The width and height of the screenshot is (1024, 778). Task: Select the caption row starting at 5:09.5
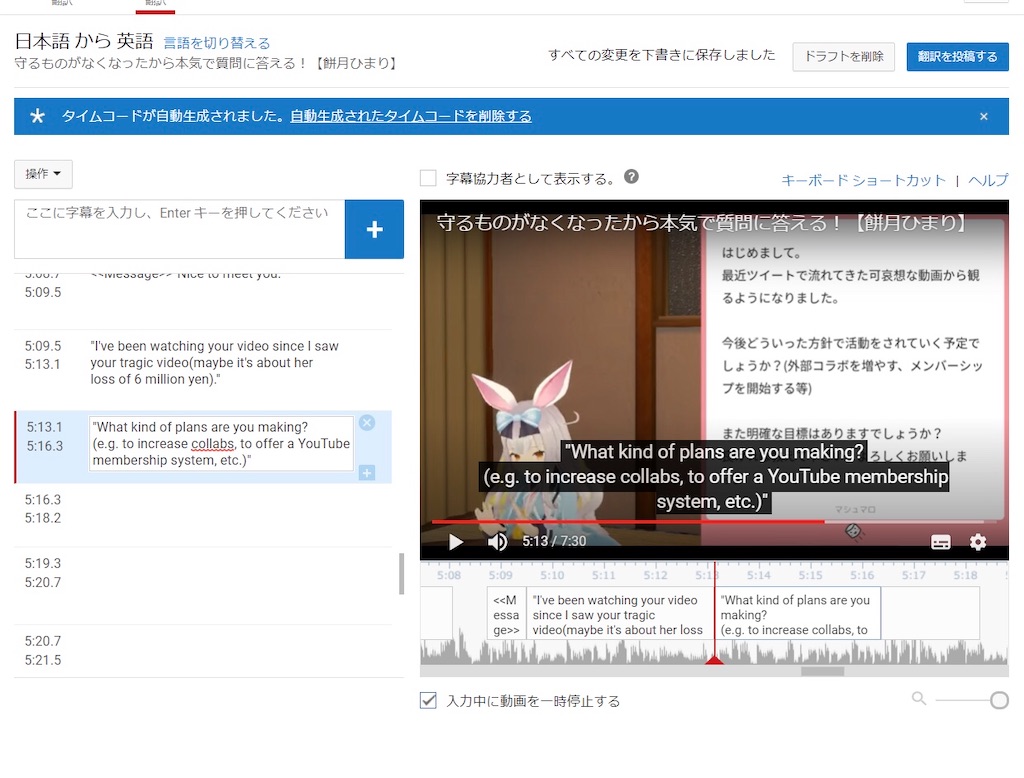203,370
